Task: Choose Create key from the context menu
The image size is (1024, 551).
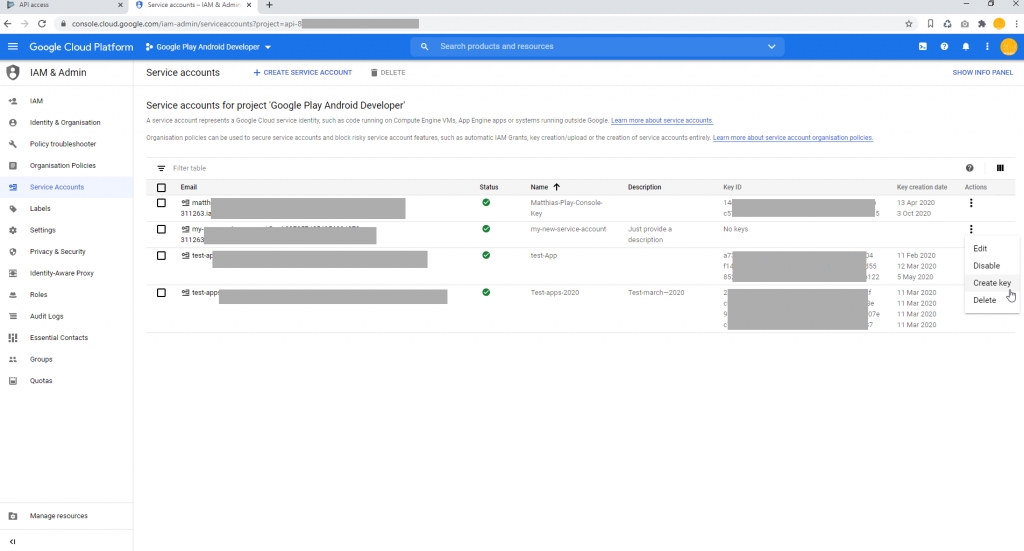Action: point(991,283)
